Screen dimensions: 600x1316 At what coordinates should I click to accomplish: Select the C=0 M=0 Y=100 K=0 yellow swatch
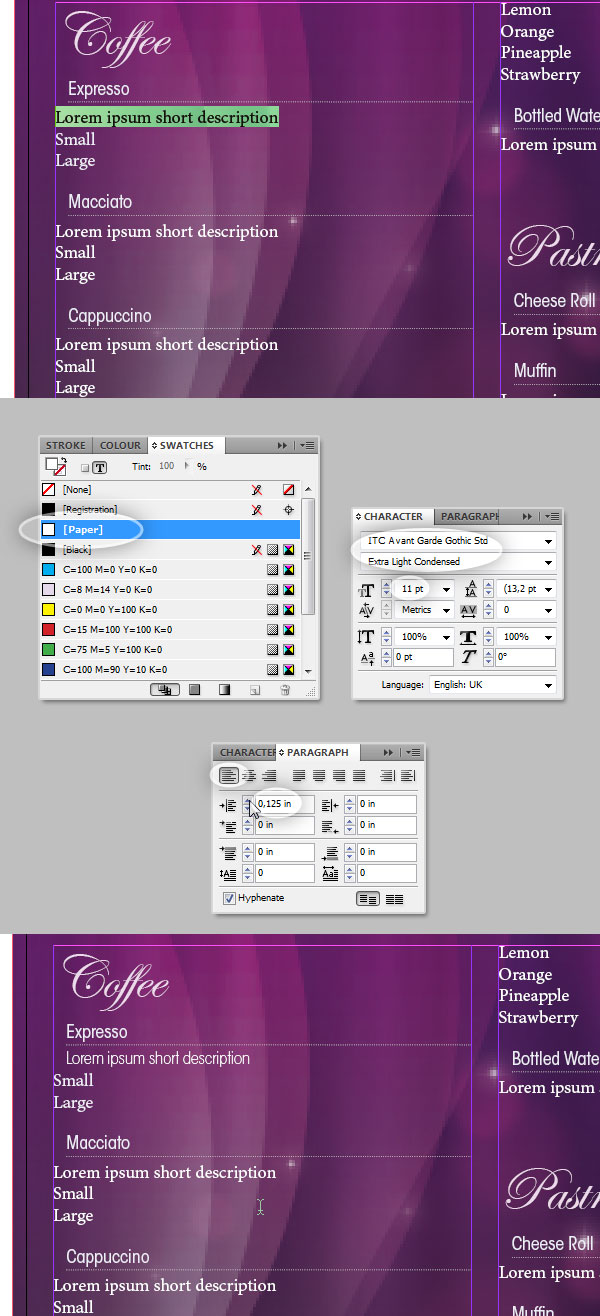coord(171,610)
